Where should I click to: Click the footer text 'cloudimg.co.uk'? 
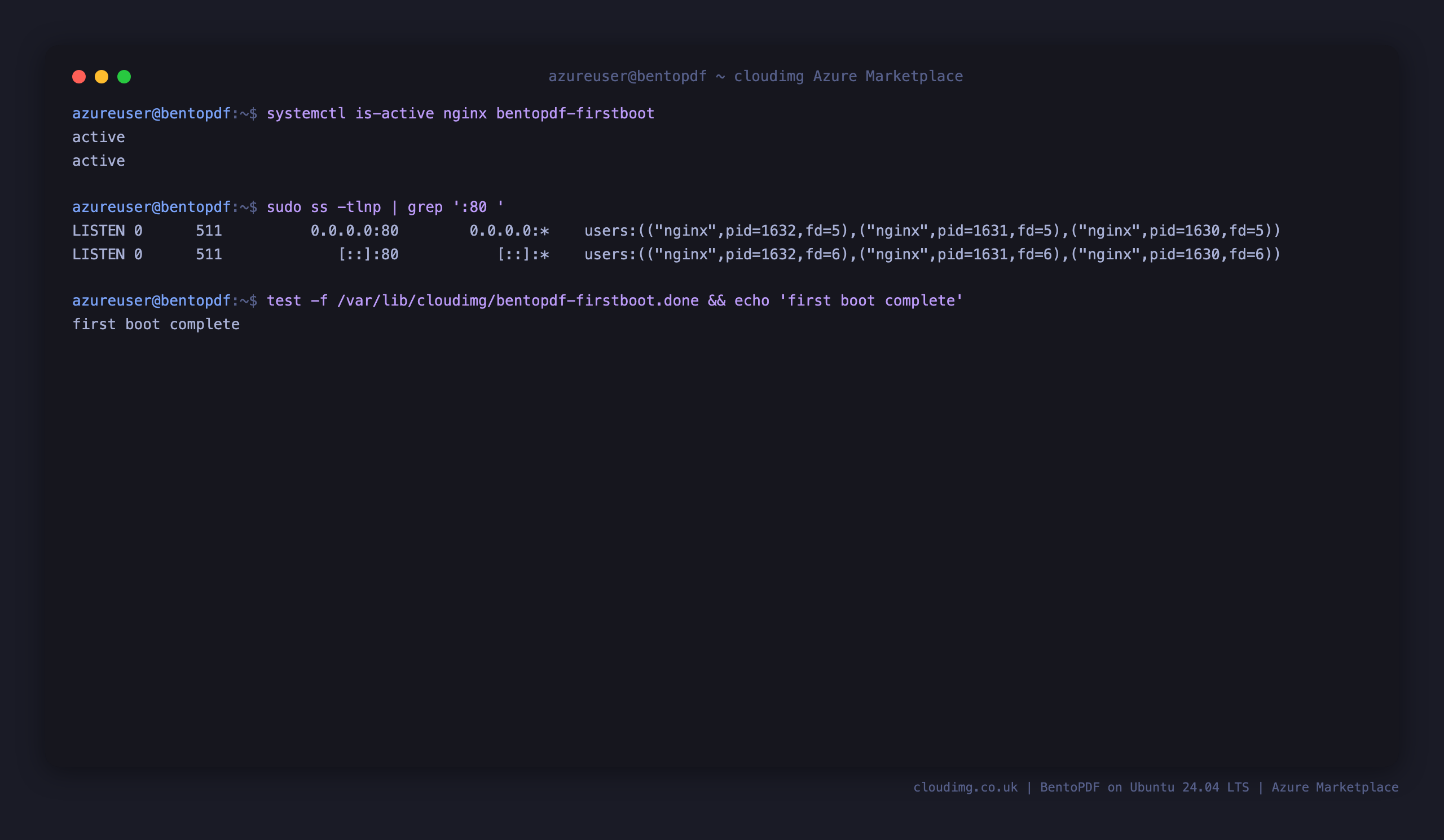point(966,788)
